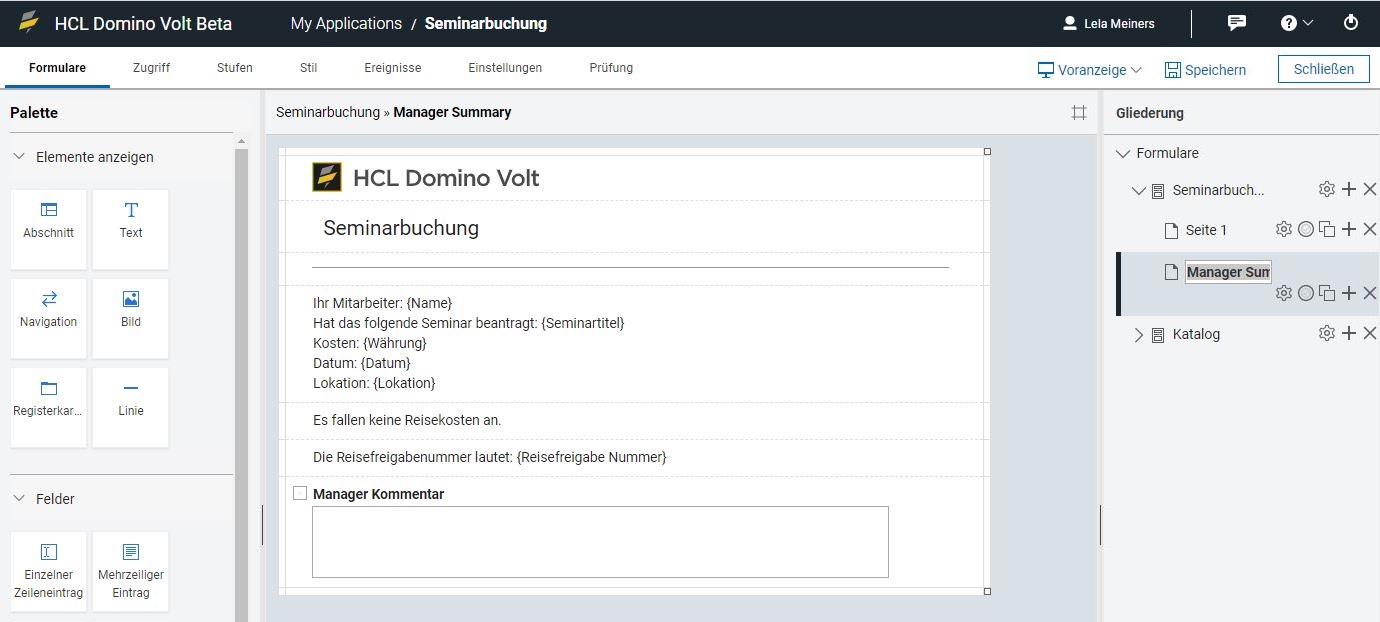The width and height of the screenshot is (1380, 622).
Task: Duplicate Seite 1 page with copy icon
Action: tap(1327, 229)
